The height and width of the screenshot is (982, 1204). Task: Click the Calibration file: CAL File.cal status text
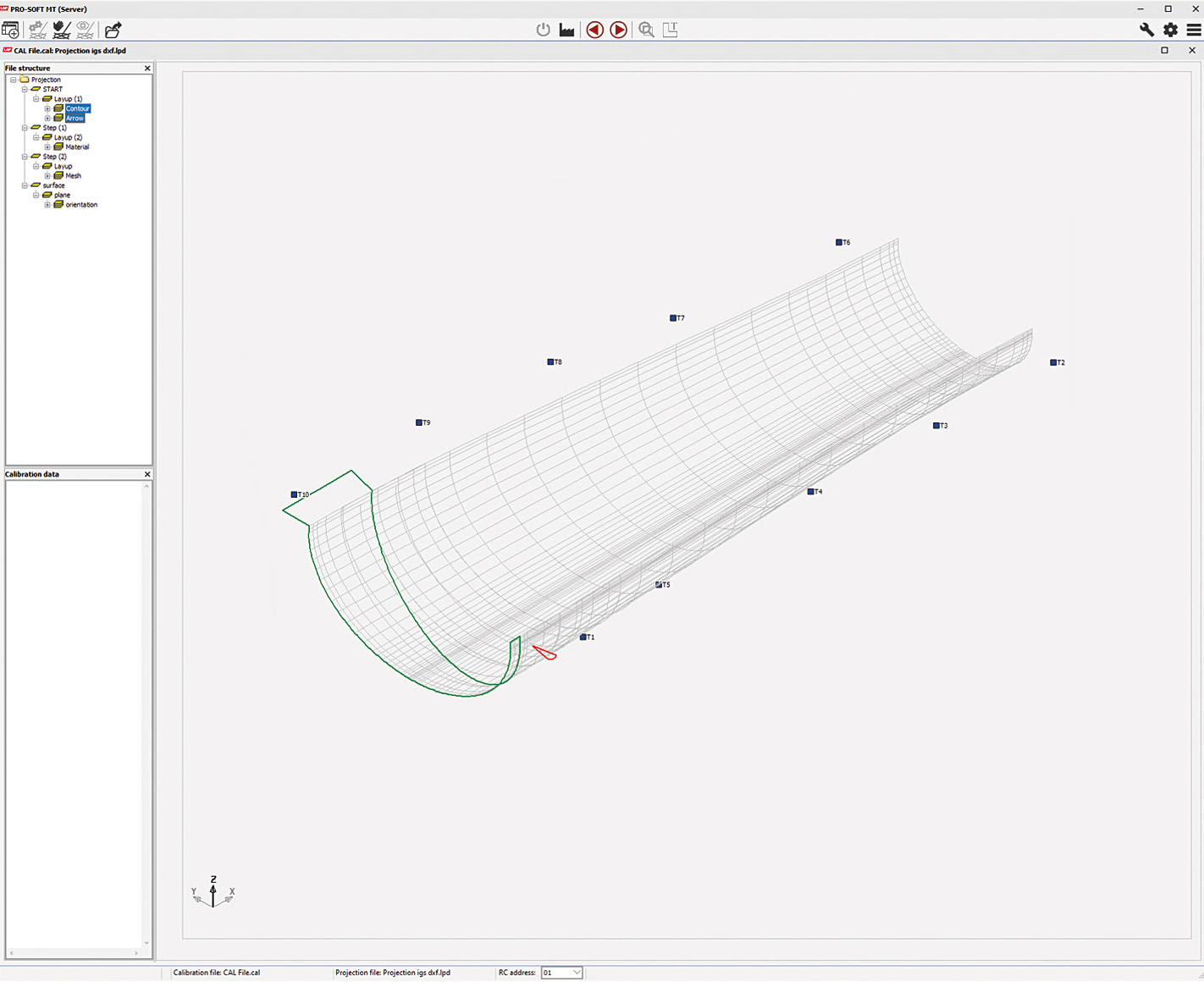click(217, 973)
